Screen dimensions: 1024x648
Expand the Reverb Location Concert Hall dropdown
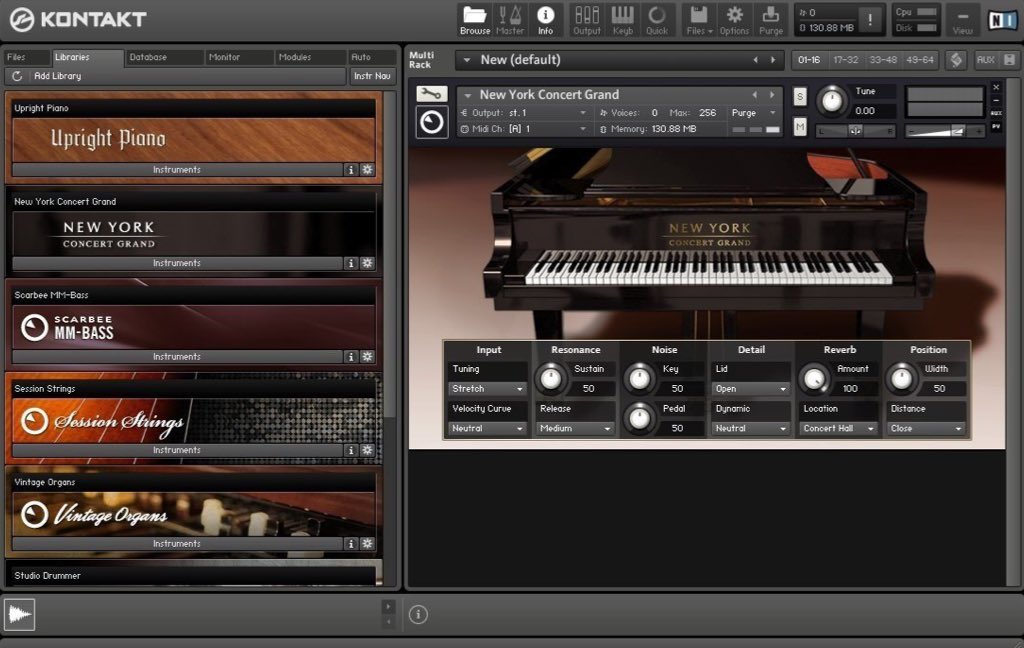[839, 429]
